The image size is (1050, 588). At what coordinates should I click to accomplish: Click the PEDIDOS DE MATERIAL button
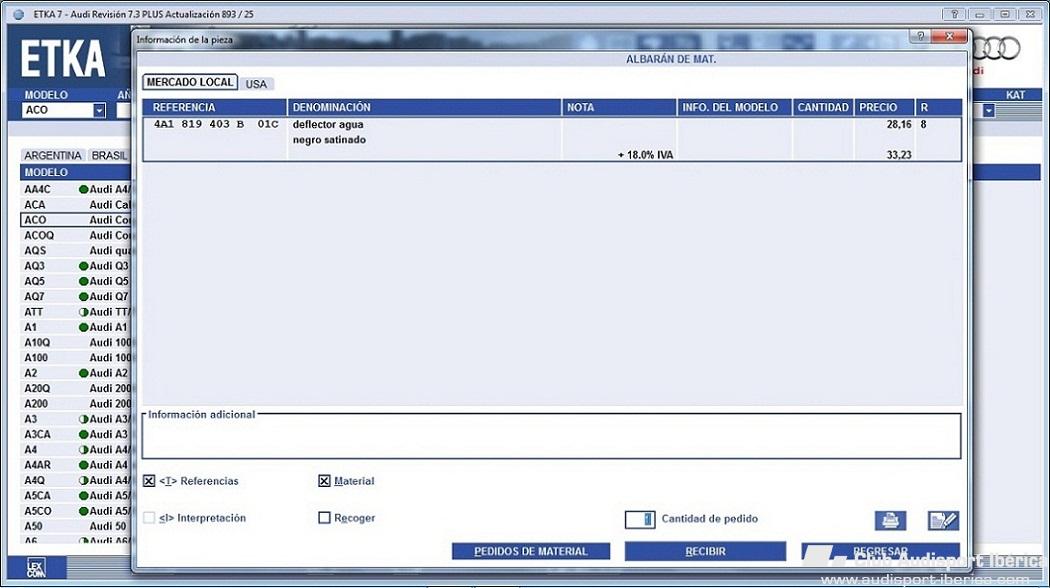tap(530, 551)
